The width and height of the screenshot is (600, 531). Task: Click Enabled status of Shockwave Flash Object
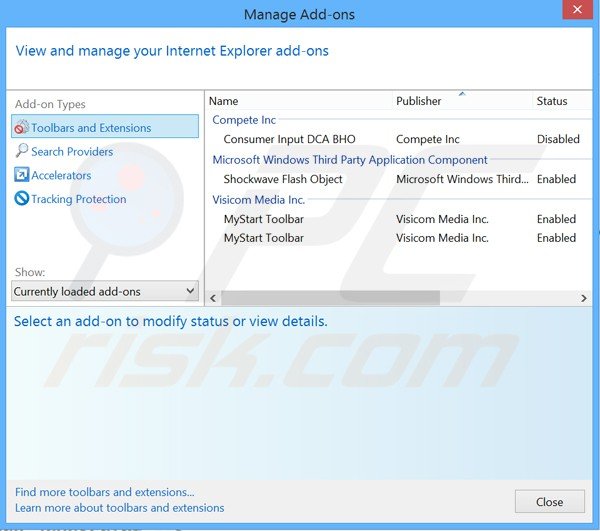pyautogui.click(x=556, y=179)
